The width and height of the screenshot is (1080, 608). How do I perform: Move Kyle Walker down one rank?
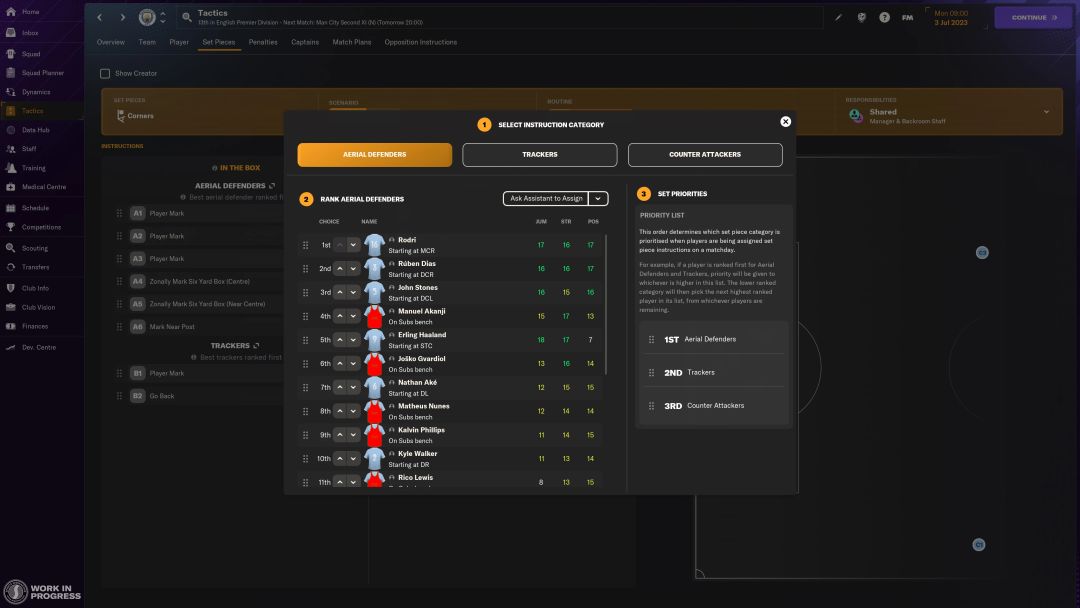click(353, 459)
